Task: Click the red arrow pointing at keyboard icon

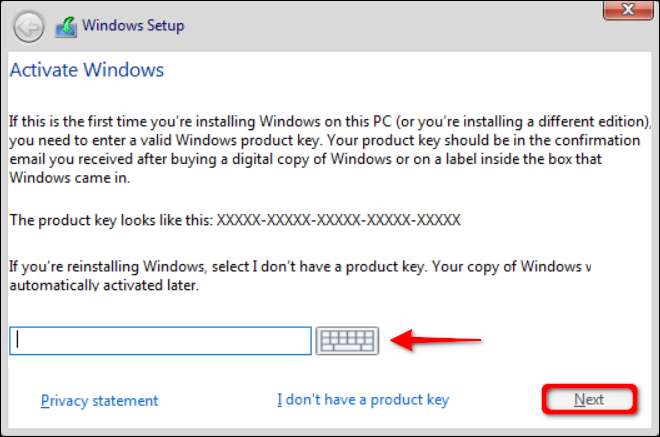Action: point(435,341)
